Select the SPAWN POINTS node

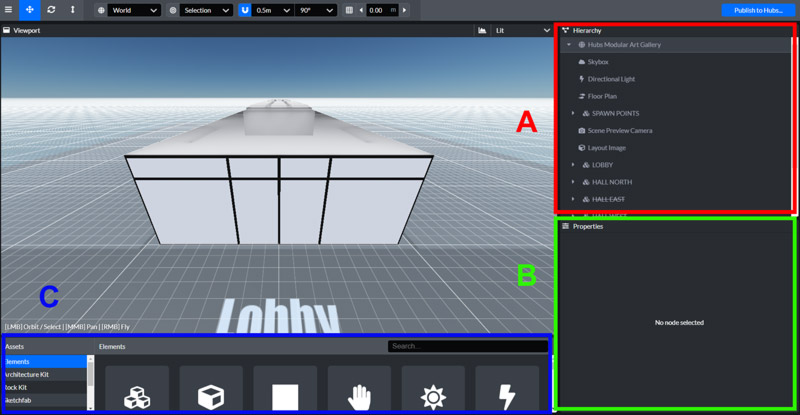[x=615, y=113]
